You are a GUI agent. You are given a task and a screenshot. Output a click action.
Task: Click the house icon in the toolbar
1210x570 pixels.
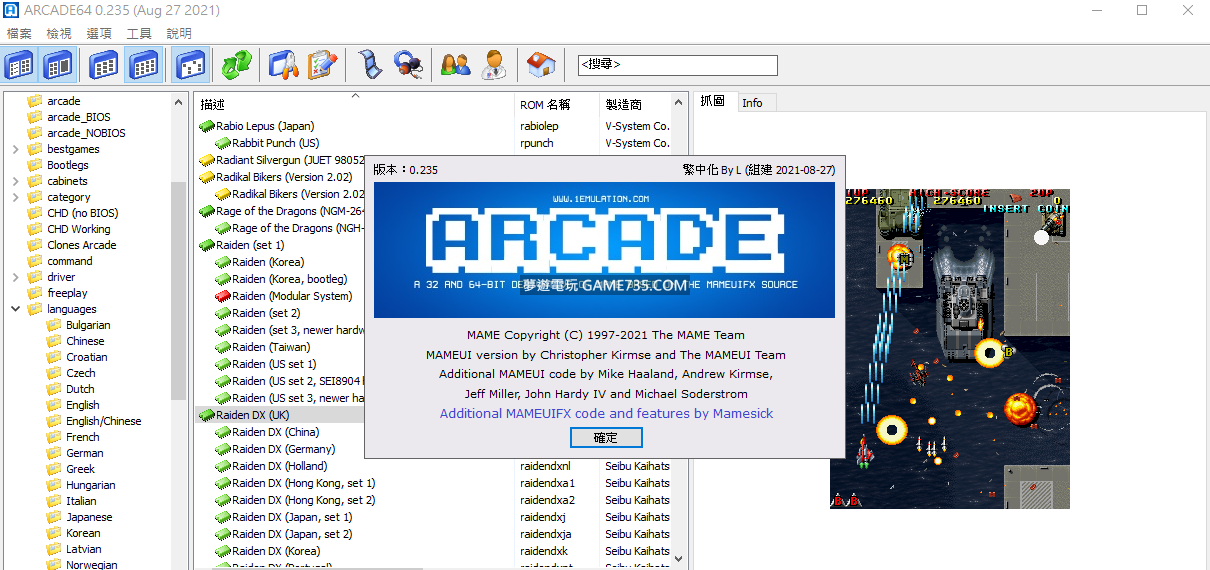(x=541, y=65)
